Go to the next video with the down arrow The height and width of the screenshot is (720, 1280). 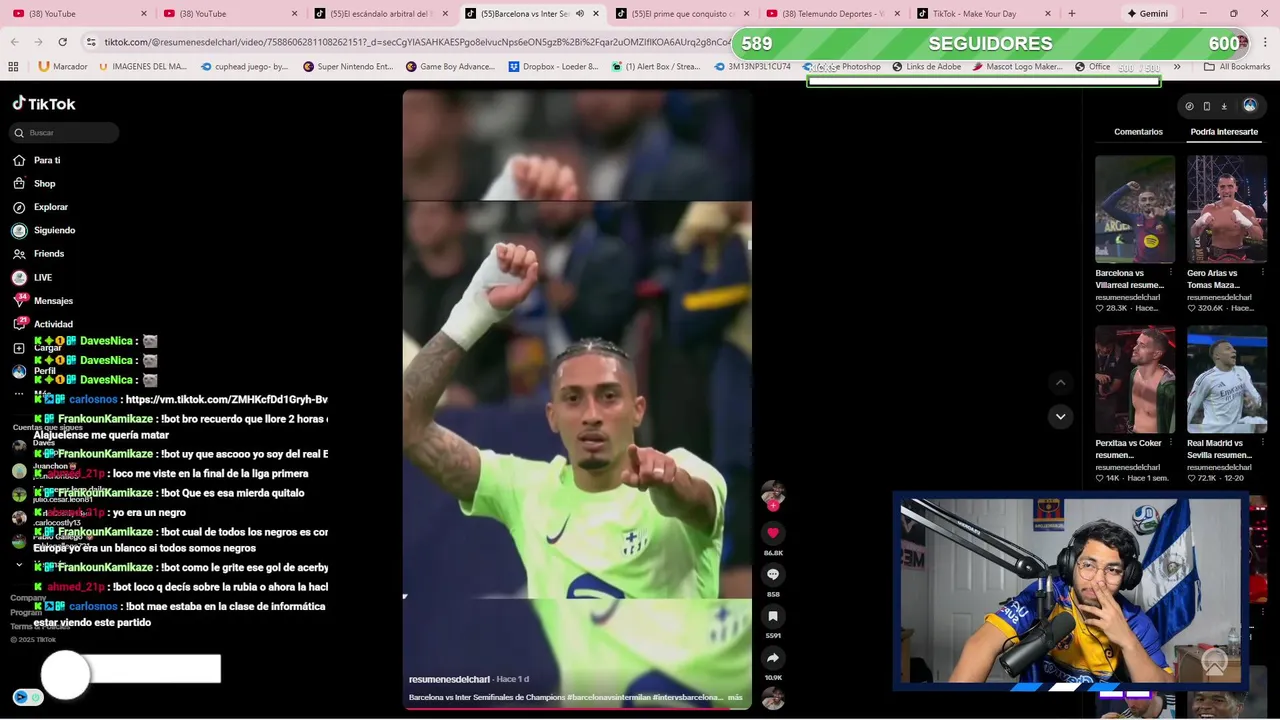pos(1061,416)
